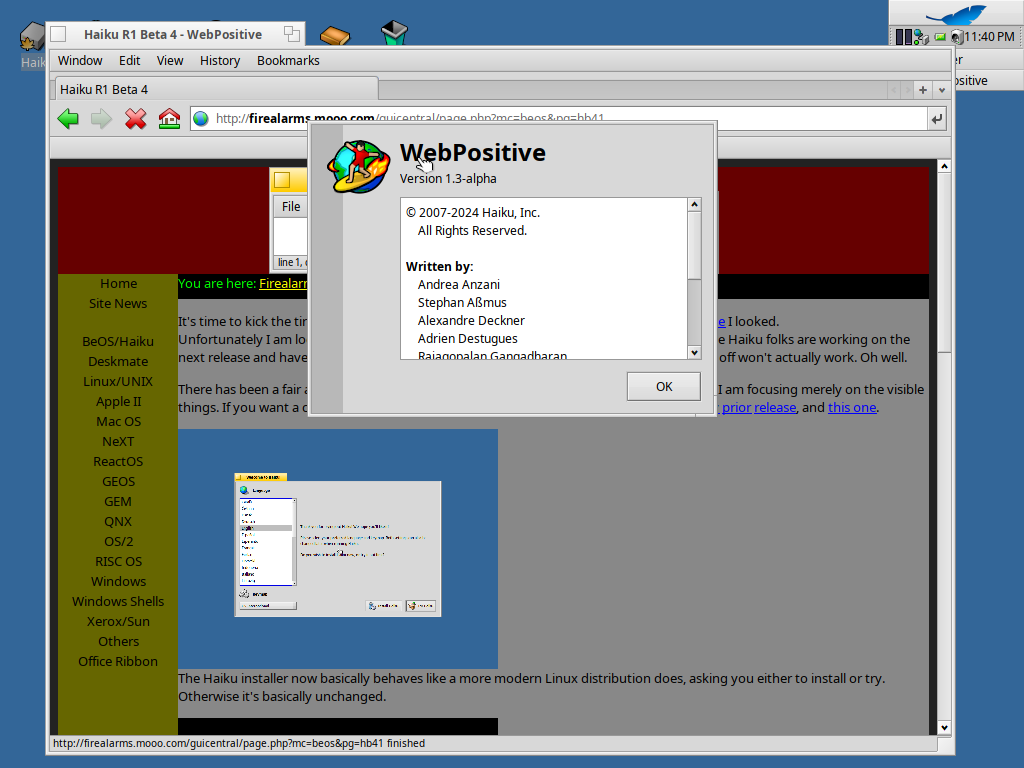1024x768 pixels.
Task: Open the Office Ribbon sidebar link
Action: click(x=118, y=662)
